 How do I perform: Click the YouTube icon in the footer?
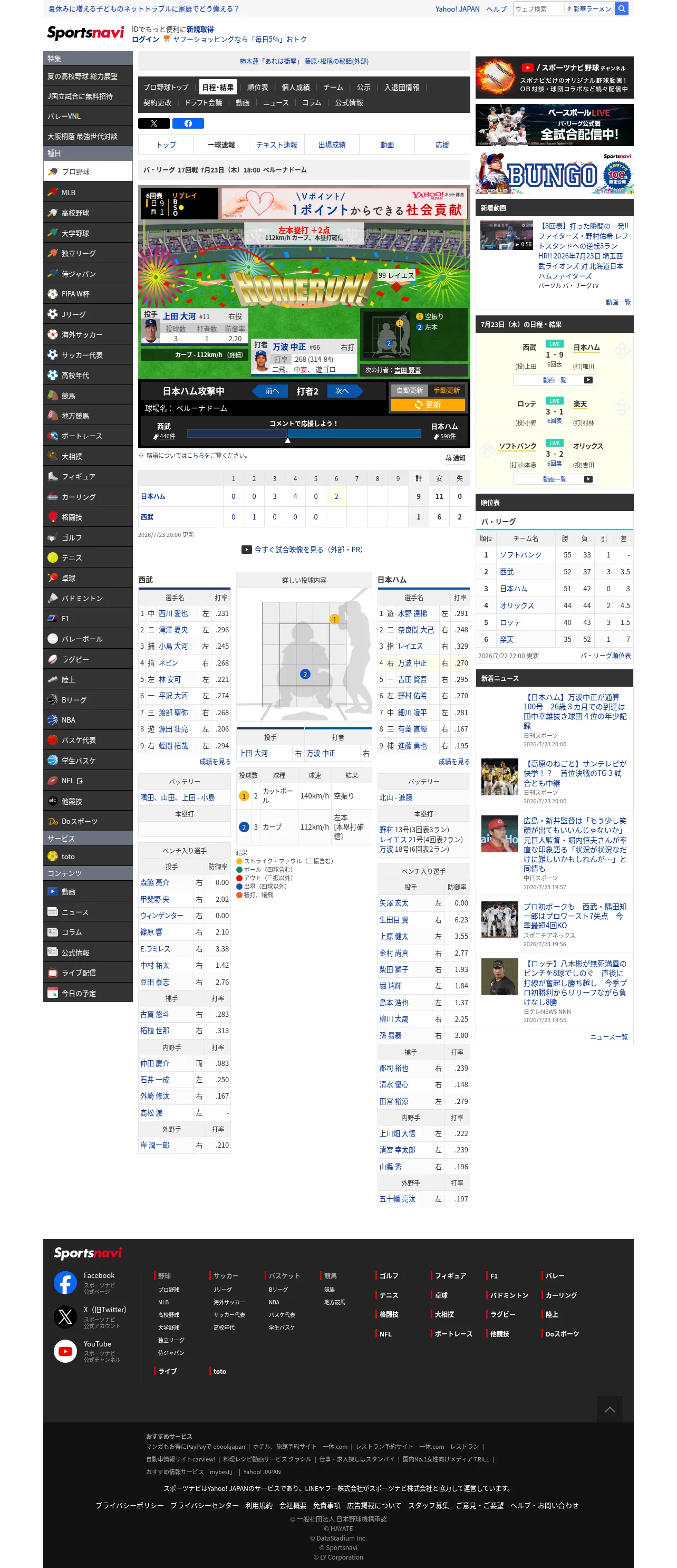pos(66,1351)
